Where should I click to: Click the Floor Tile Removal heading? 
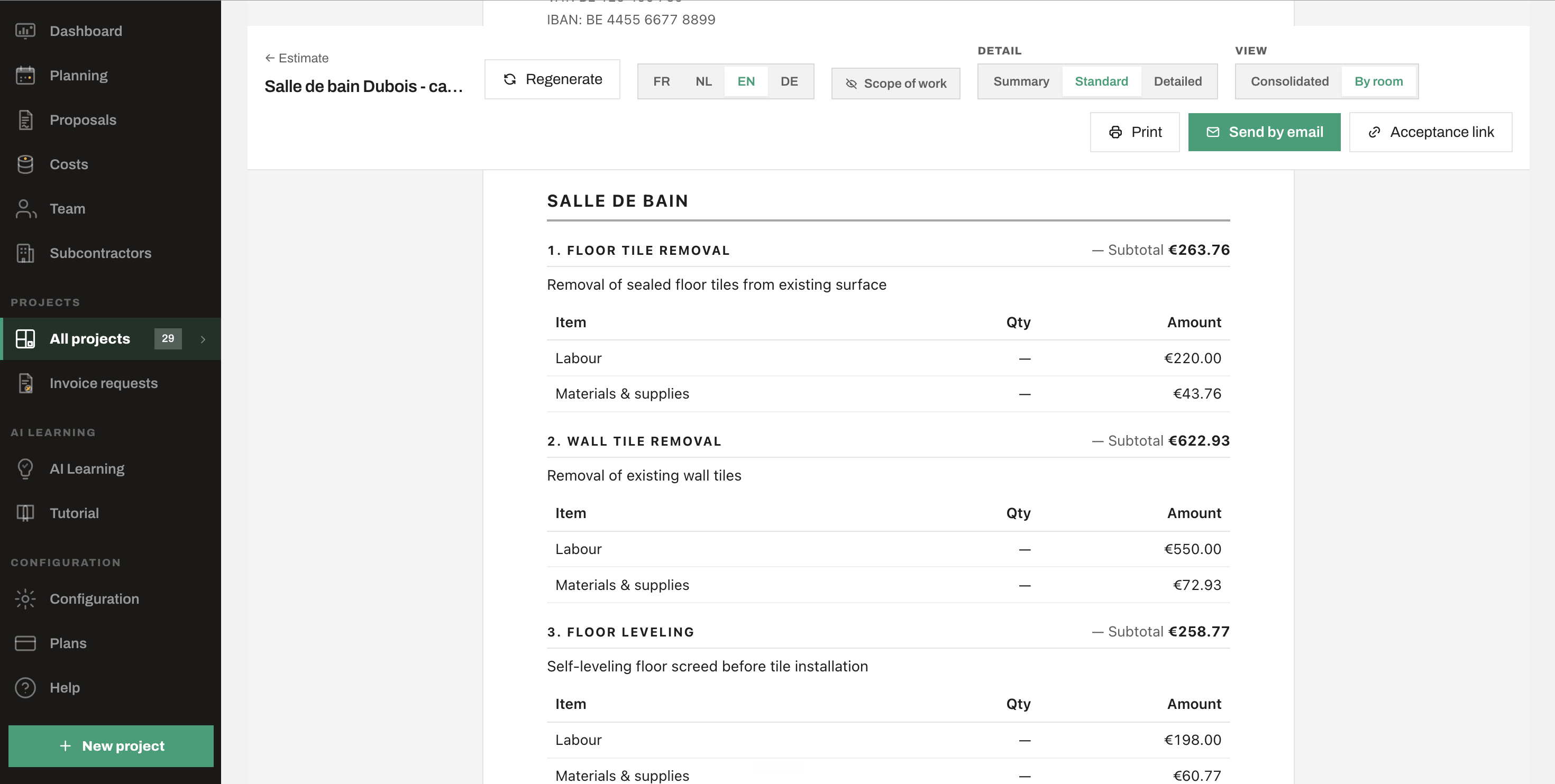639,251
